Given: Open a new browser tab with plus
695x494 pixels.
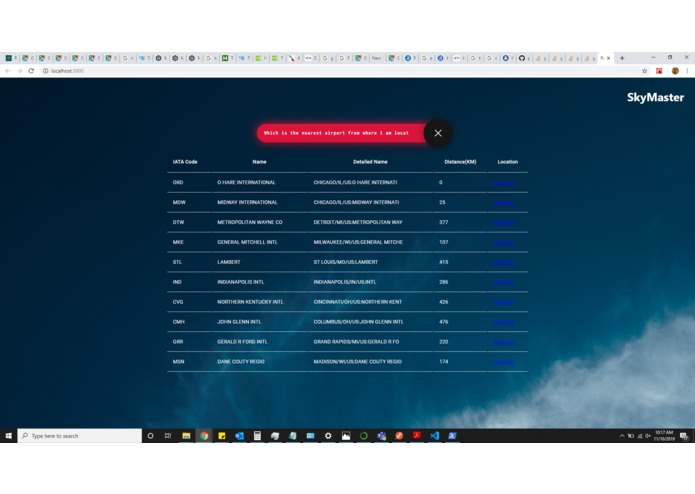Looking at the screenshot, I should click(x=622, y=58).
